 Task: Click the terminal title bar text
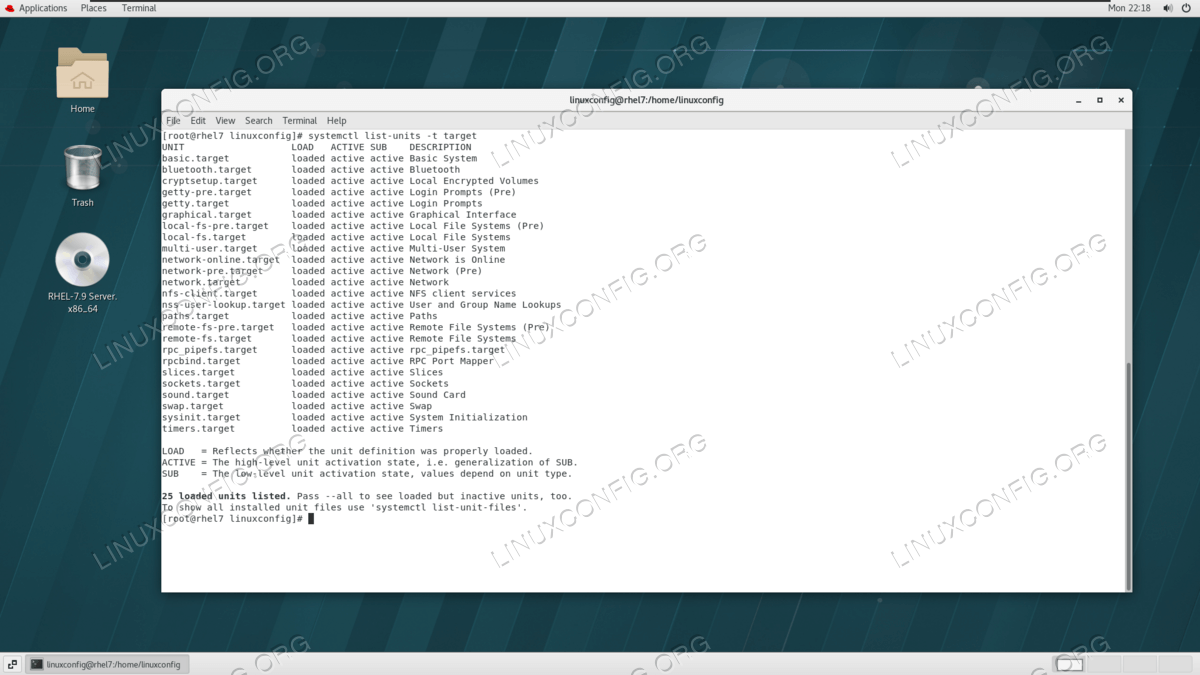pyautogui.click(x=646, y=100)
